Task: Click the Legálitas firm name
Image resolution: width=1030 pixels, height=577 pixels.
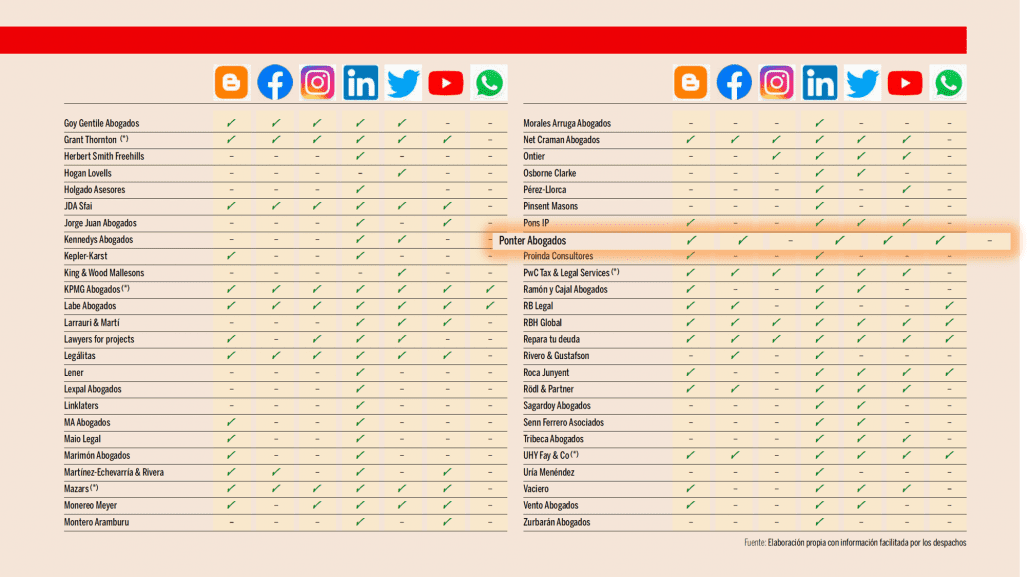Action: tap(82, 356)
